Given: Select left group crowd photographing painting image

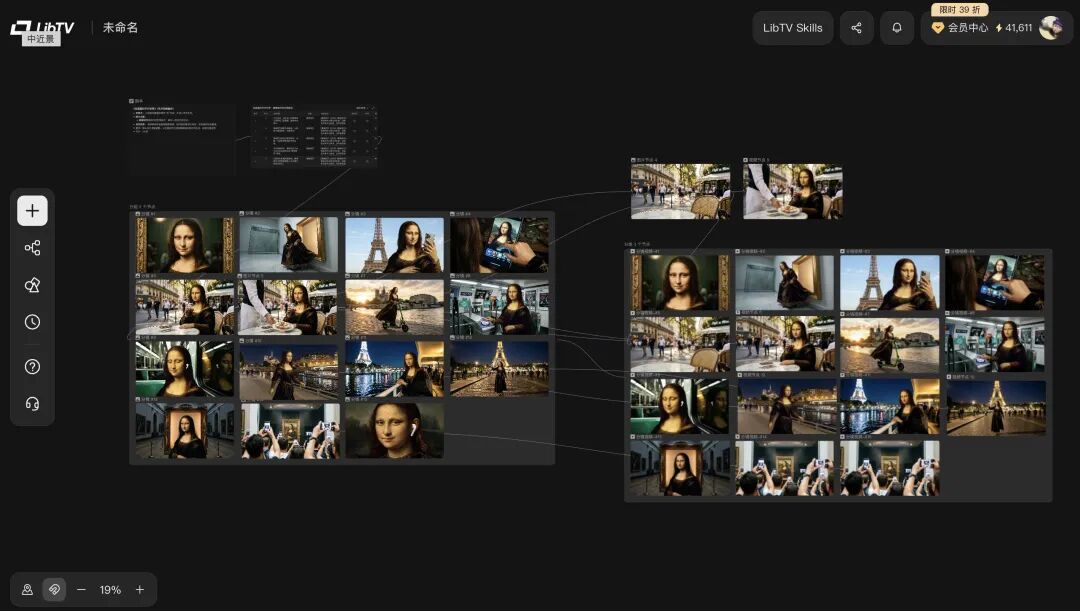Looking at the screenshot, I should coord(289,431).
